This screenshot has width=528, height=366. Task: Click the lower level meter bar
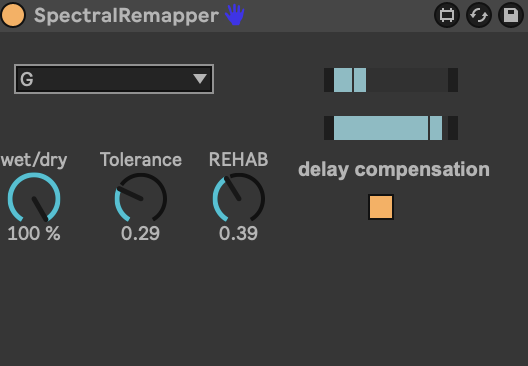point(391,128)
